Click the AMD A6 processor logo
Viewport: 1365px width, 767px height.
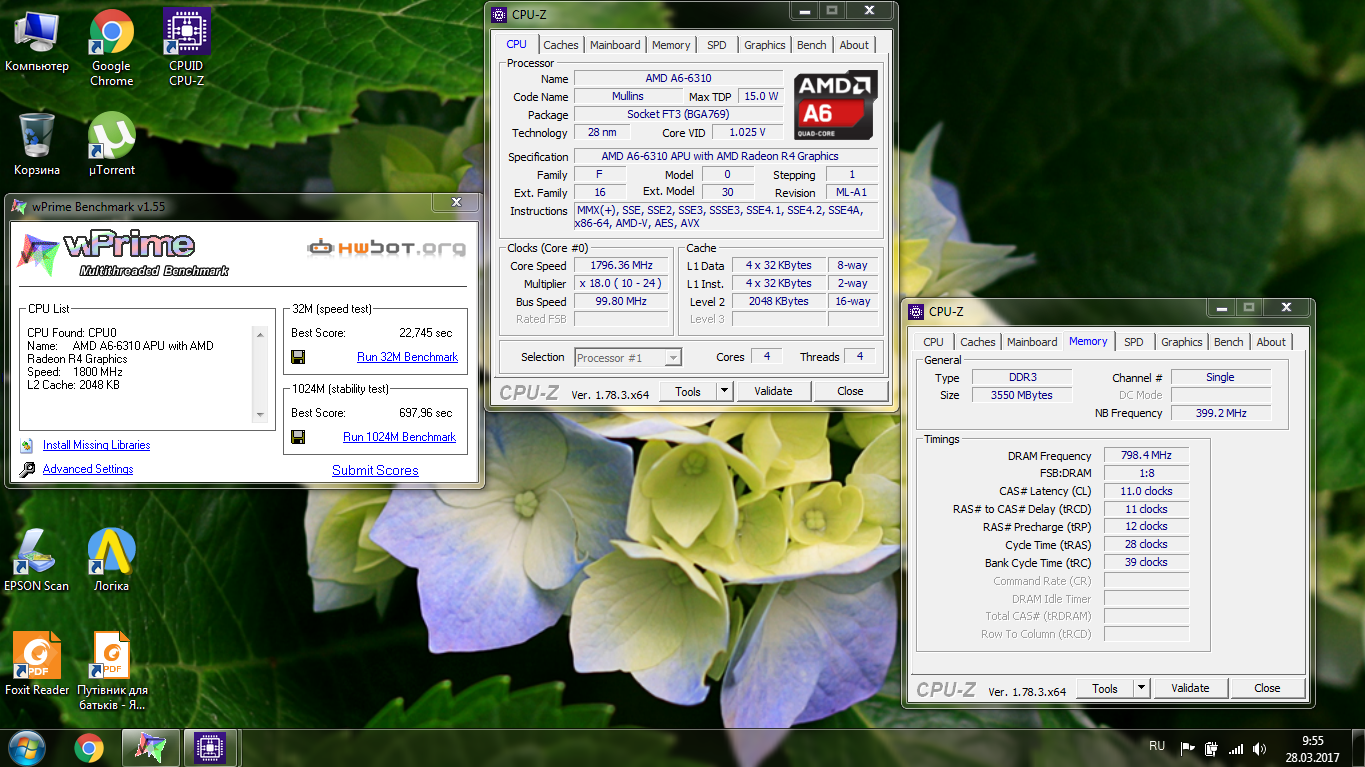836,104
